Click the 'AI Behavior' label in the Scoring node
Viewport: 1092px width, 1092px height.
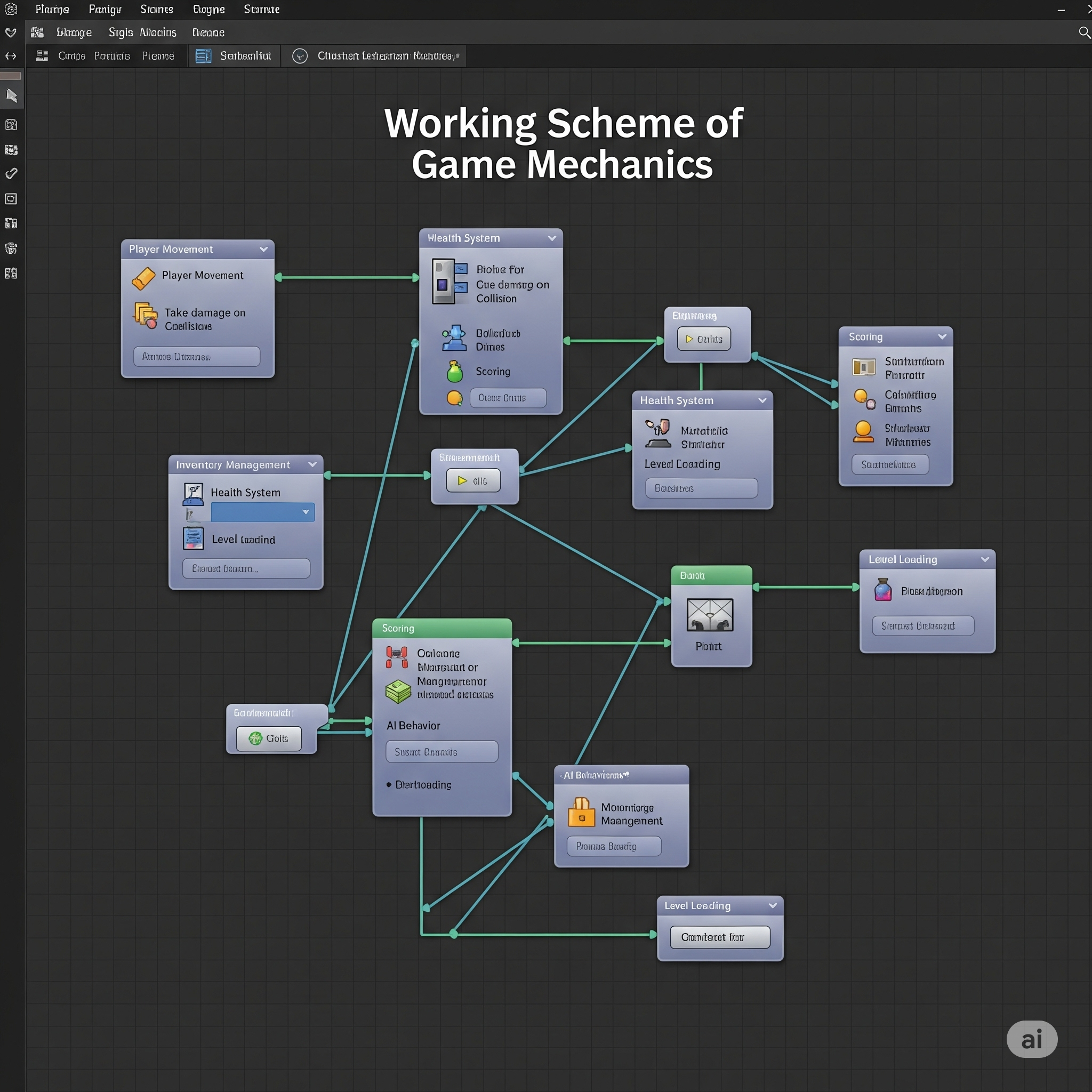click(x=413, y=726)
